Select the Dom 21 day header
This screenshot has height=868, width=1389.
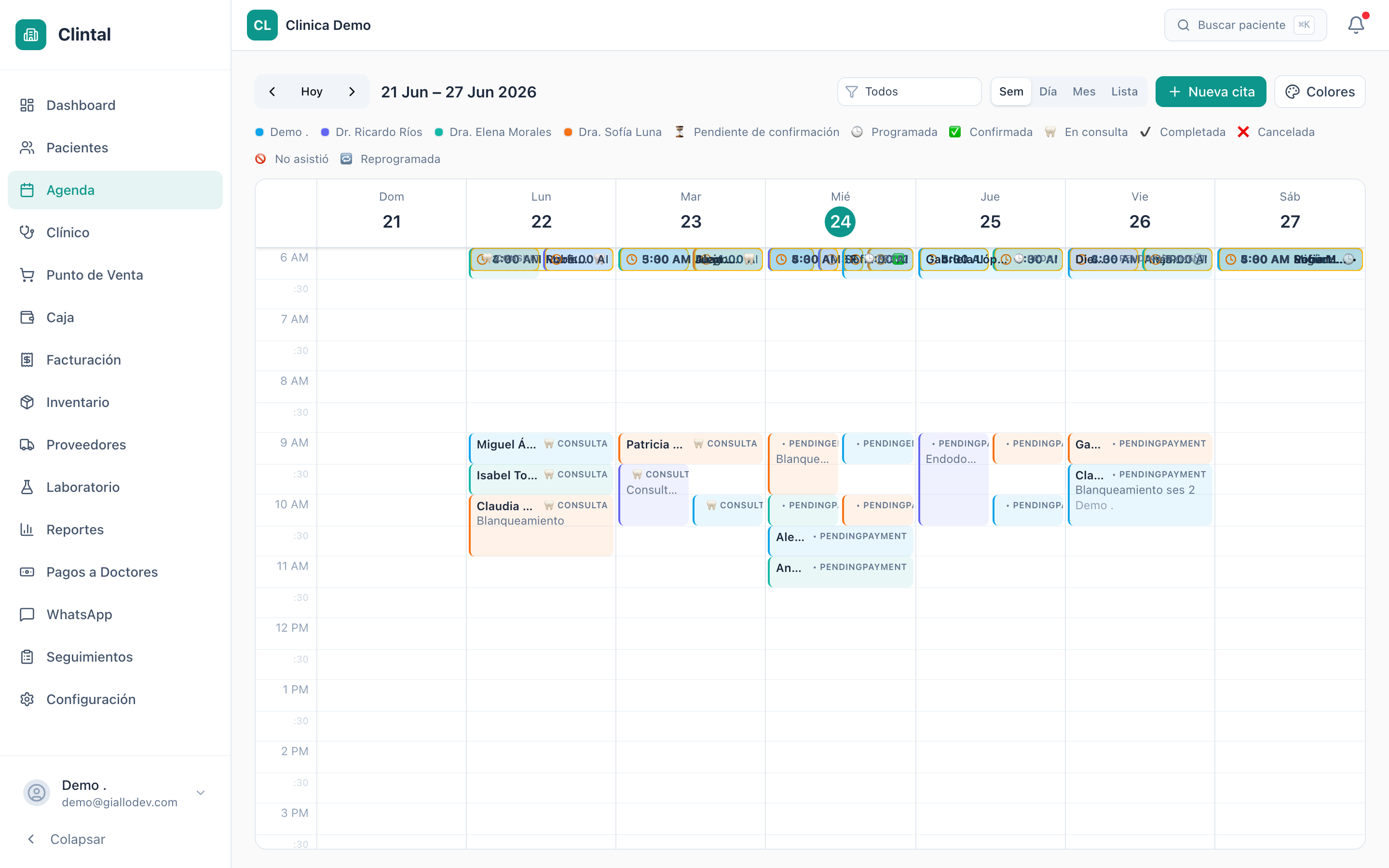point(392,212)
